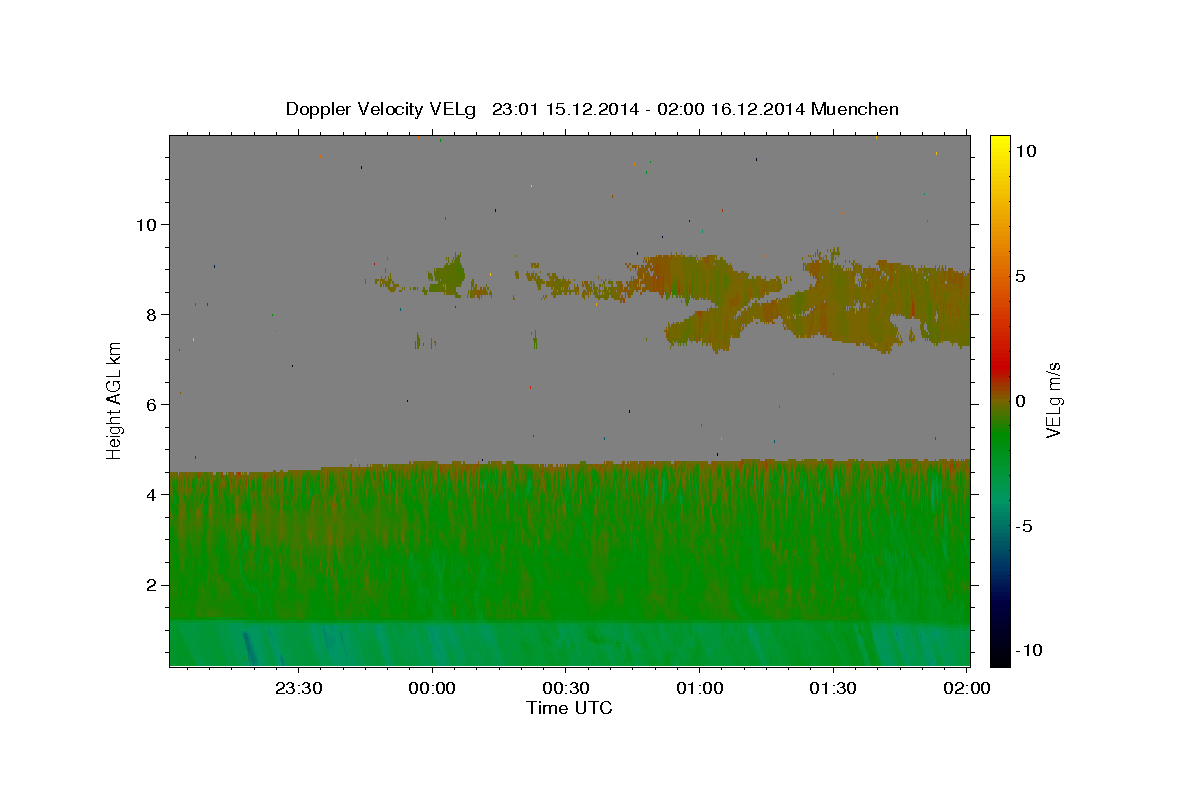Click the '00:30' time axis label
Image resolution: width=1200 pixels, height=800 pixels.
pyautogui.click(x=566, y=688)
